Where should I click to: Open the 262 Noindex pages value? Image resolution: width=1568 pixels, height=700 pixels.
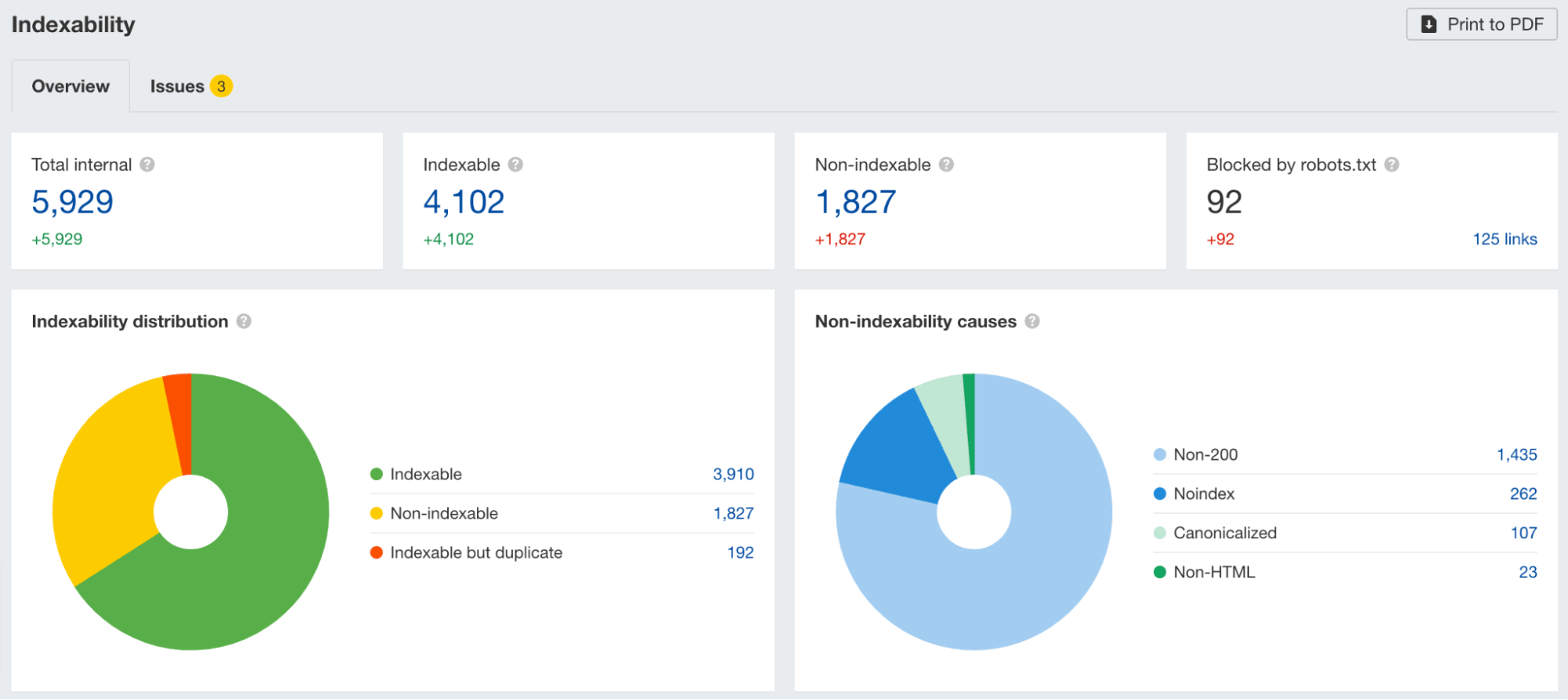[1523, 494]
